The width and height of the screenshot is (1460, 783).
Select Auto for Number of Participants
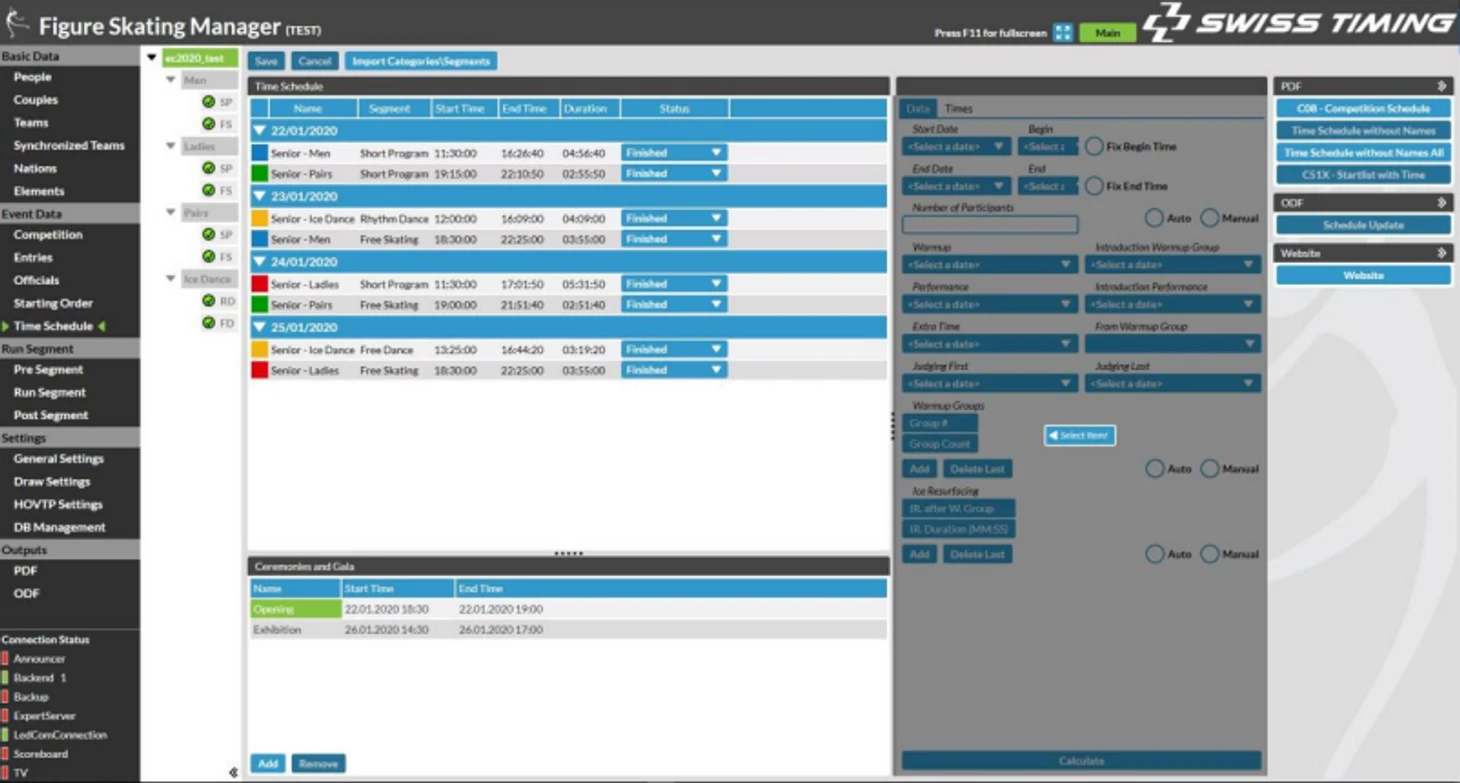pos(1154,218)
